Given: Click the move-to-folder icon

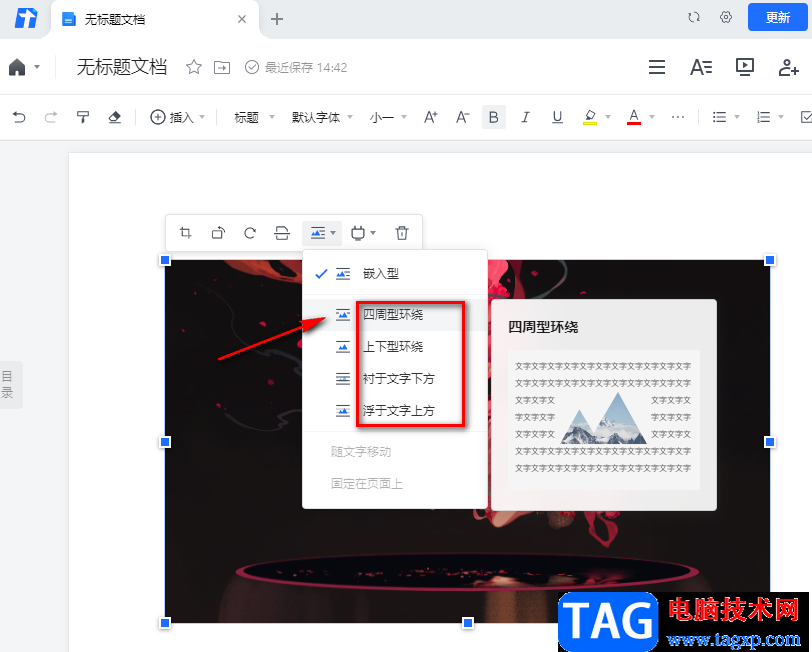Looking at the screenshot, I should tap(222, 67).
